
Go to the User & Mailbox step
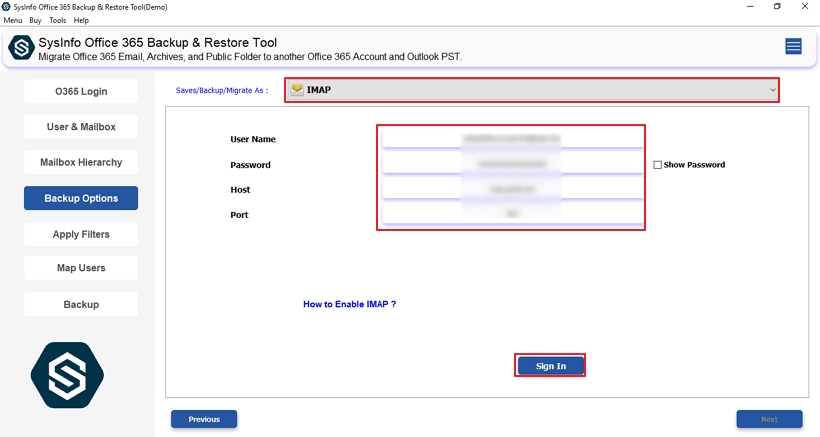pos(81,127)
